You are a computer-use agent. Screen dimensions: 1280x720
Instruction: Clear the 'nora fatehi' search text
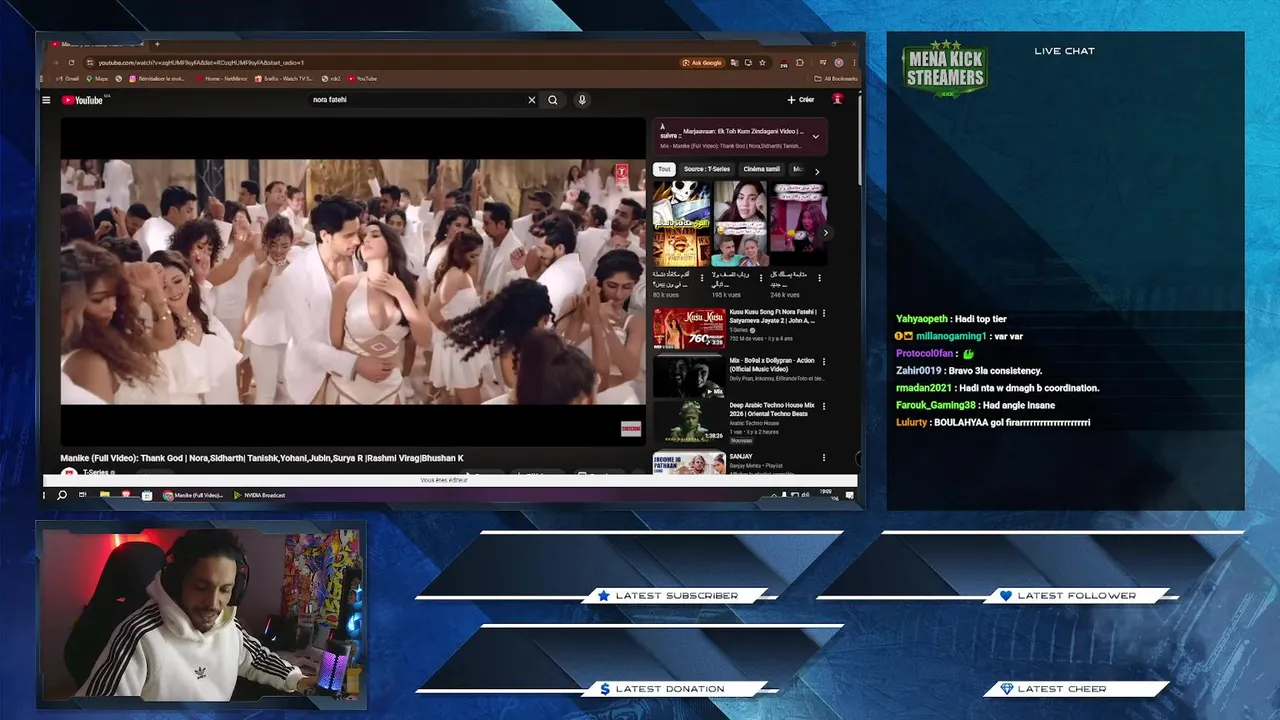point(531,100)
